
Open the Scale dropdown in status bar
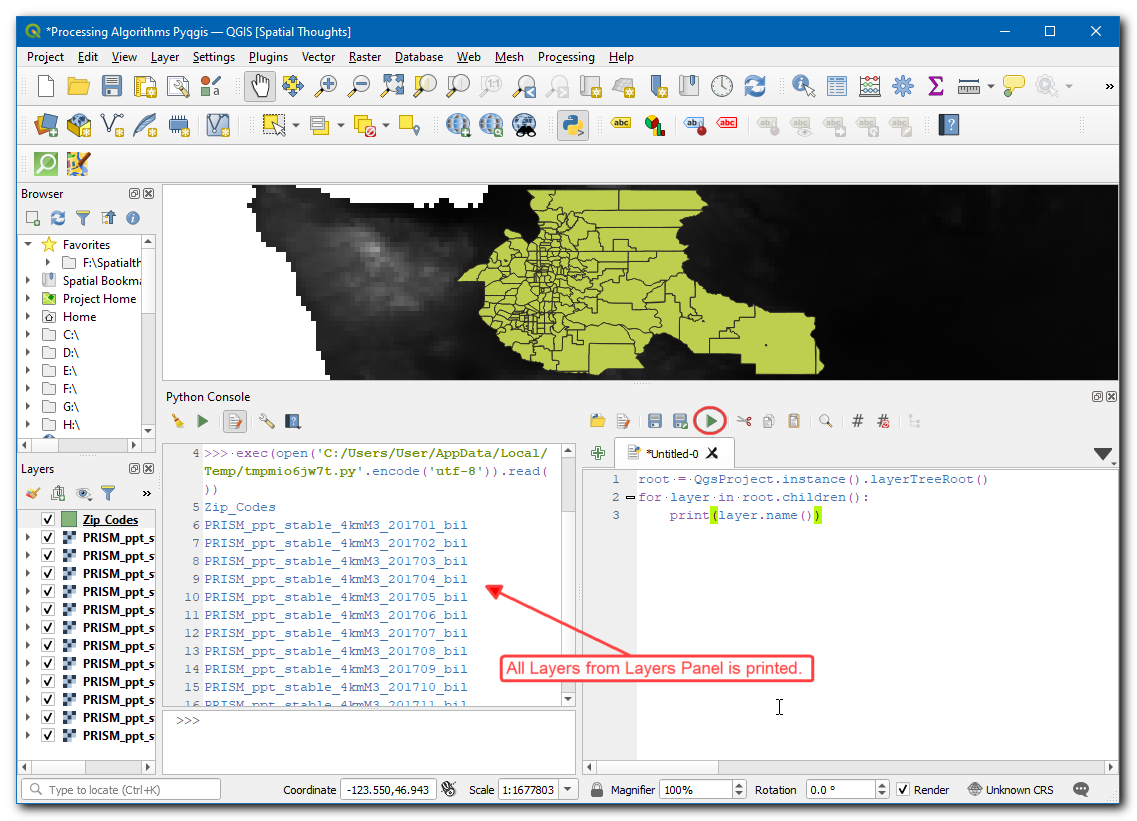568,789
